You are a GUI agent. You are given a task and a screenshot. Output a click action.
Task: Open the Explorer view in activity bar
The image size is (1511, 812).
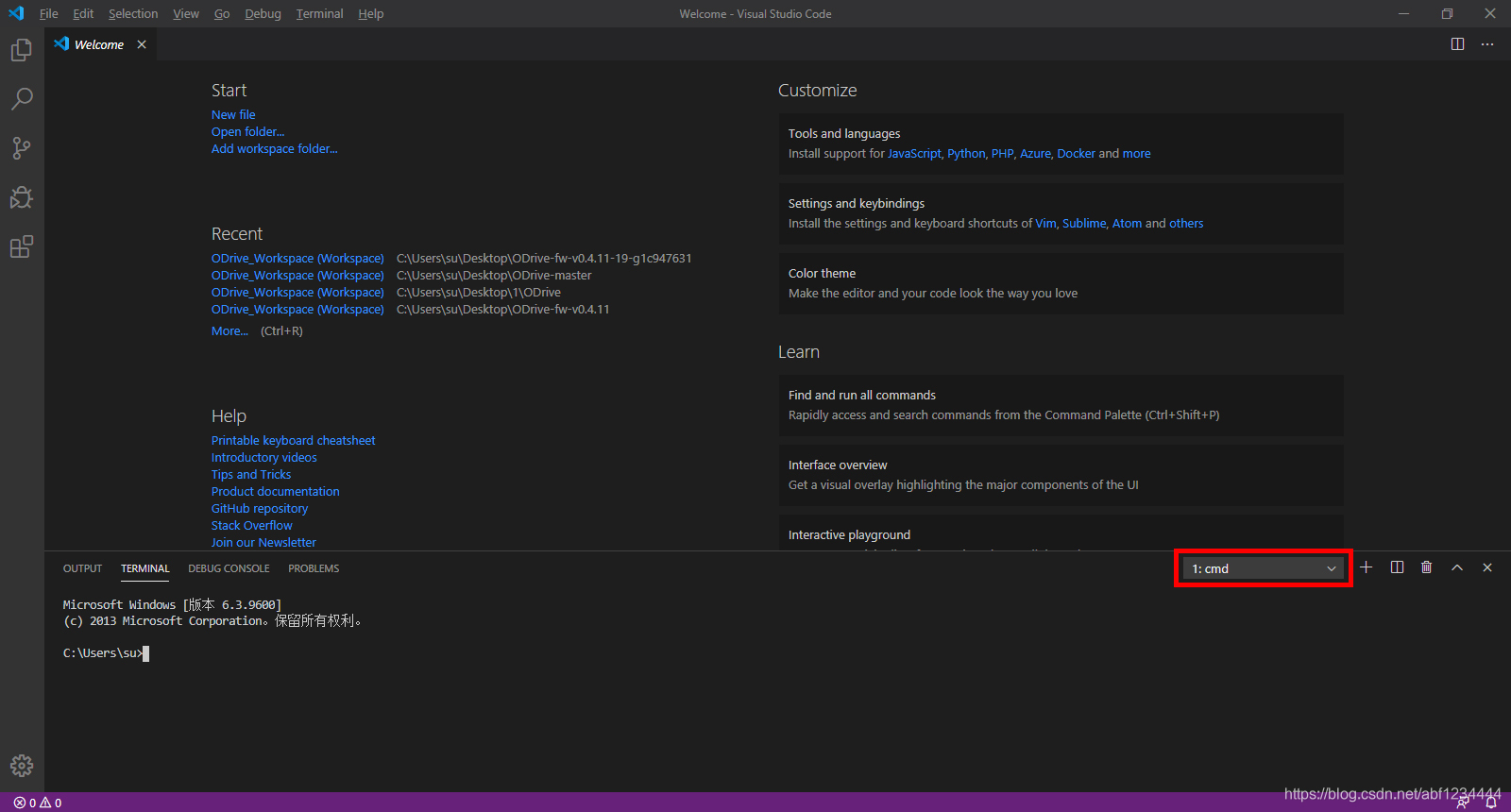coord(22,50)
